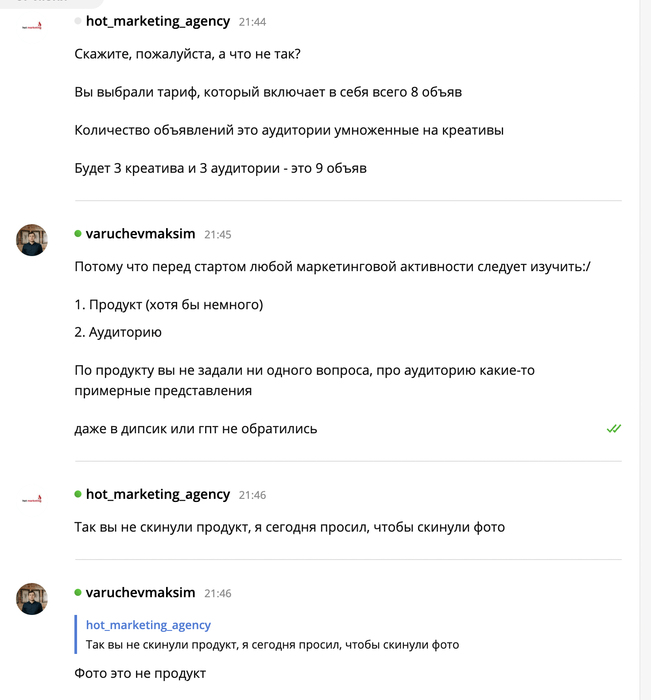Viewport: 651px width, 700px height.
Task: Click varuchevmaksim avatar on the 21:45 message
Action: point(32,240)
